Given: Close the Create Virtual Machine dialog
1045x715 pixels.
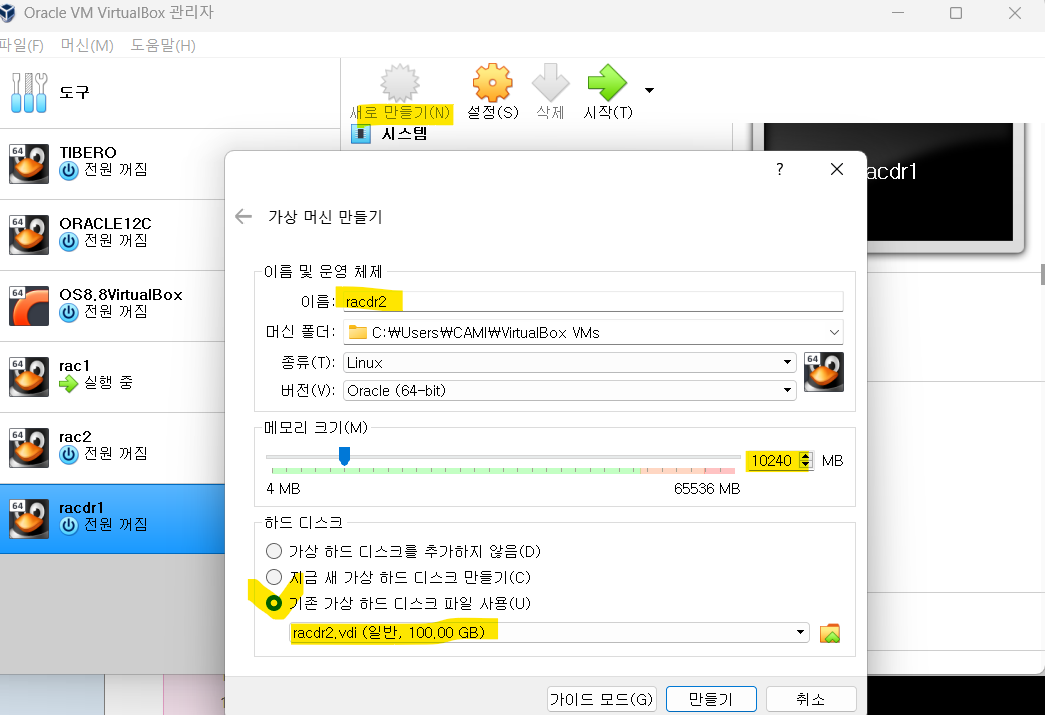Looking at the screenshot, I should tap(837, 169).
